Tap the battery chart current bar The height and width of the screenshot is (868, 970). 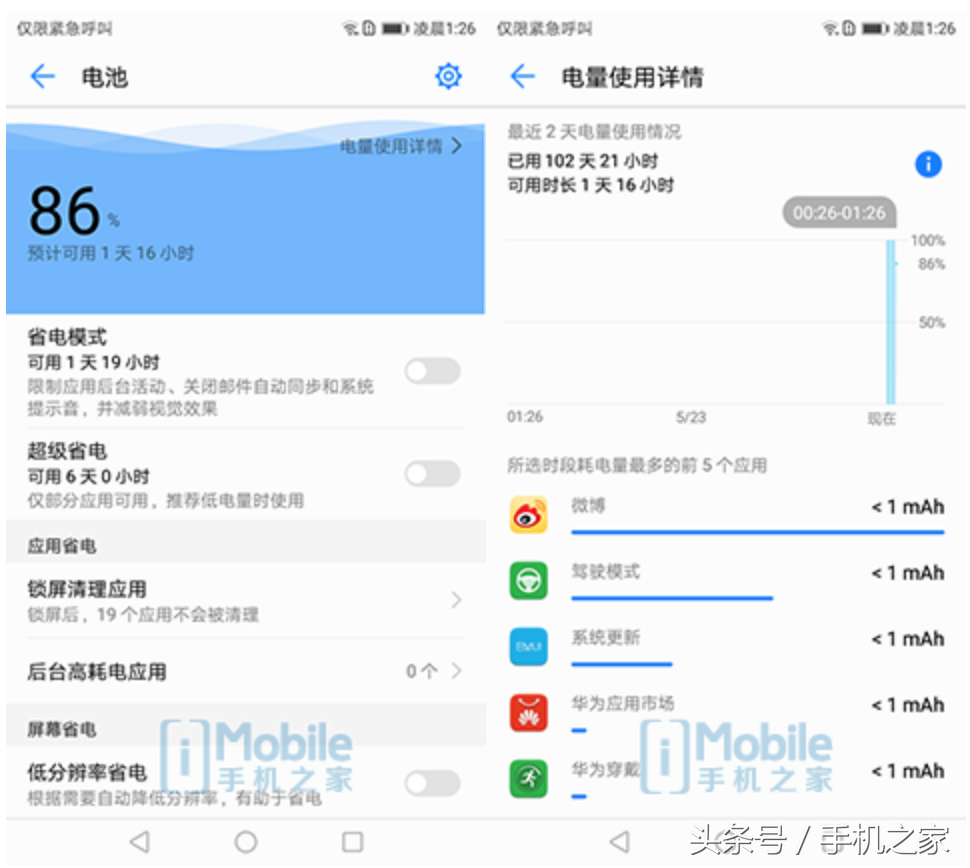coord(891,322)
